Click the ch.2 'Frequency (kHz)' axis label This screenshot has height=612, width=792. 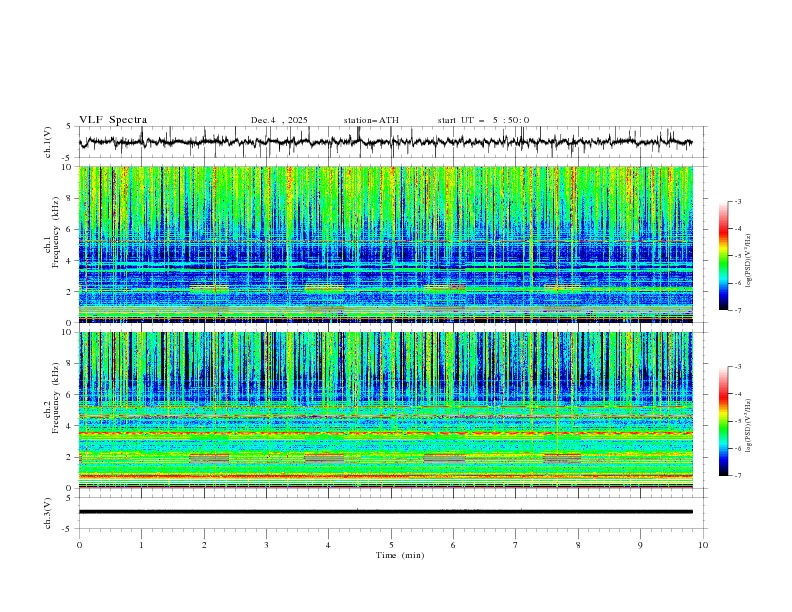pos(56,397)
